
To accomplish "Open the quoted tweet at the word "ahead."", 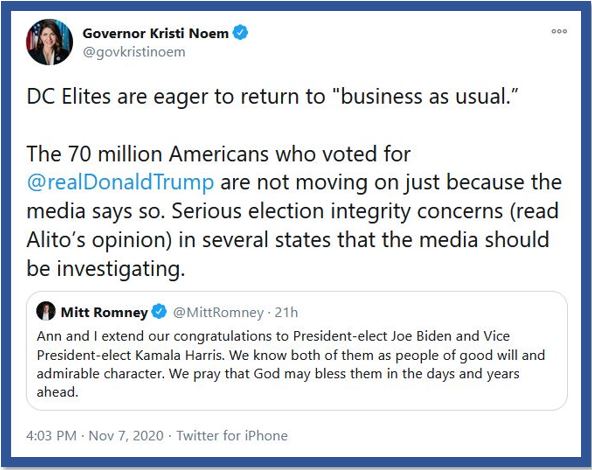I will point(57,392).
